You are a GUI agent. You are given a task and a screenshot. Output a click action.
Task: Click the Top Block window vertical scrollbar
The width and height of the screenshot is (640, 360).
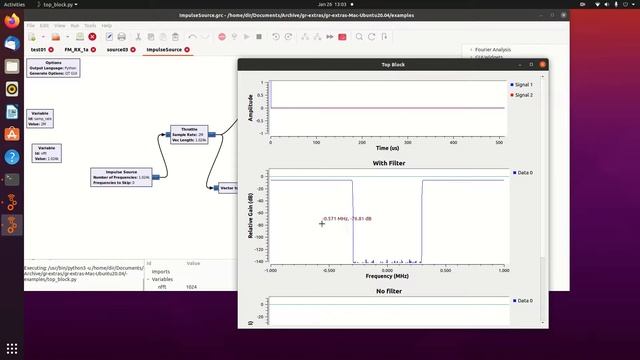[542, 199]
